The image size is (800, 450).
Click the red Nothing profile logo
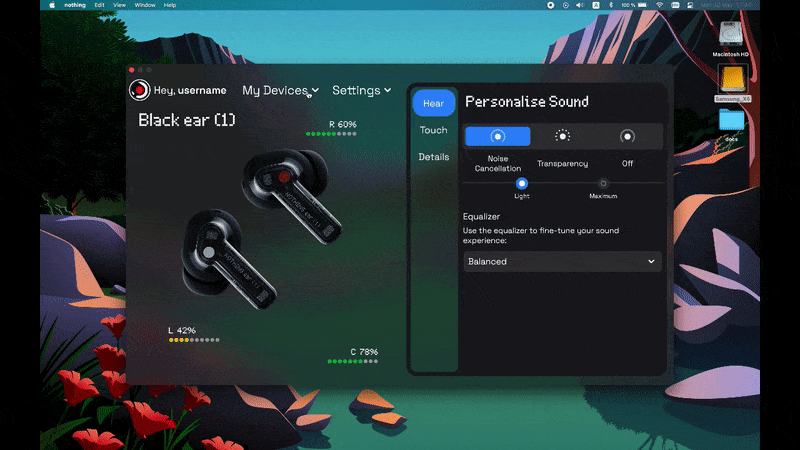[x=139, y=90]
